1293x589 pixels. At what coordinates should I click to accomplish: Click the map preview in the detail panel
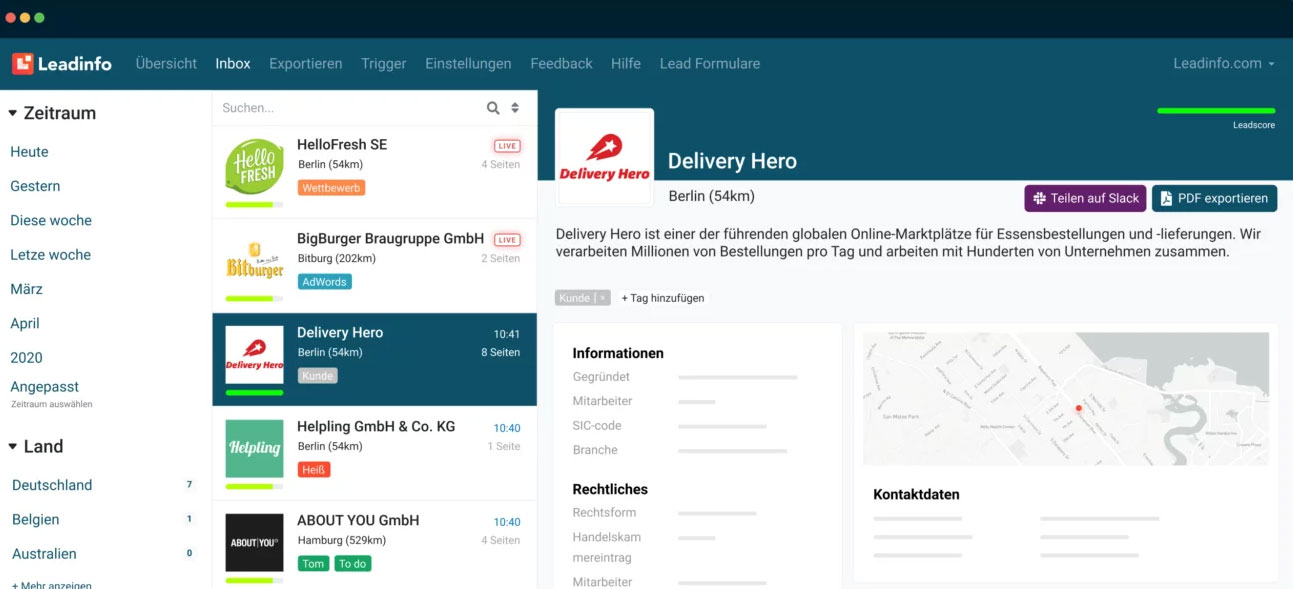1066,399
